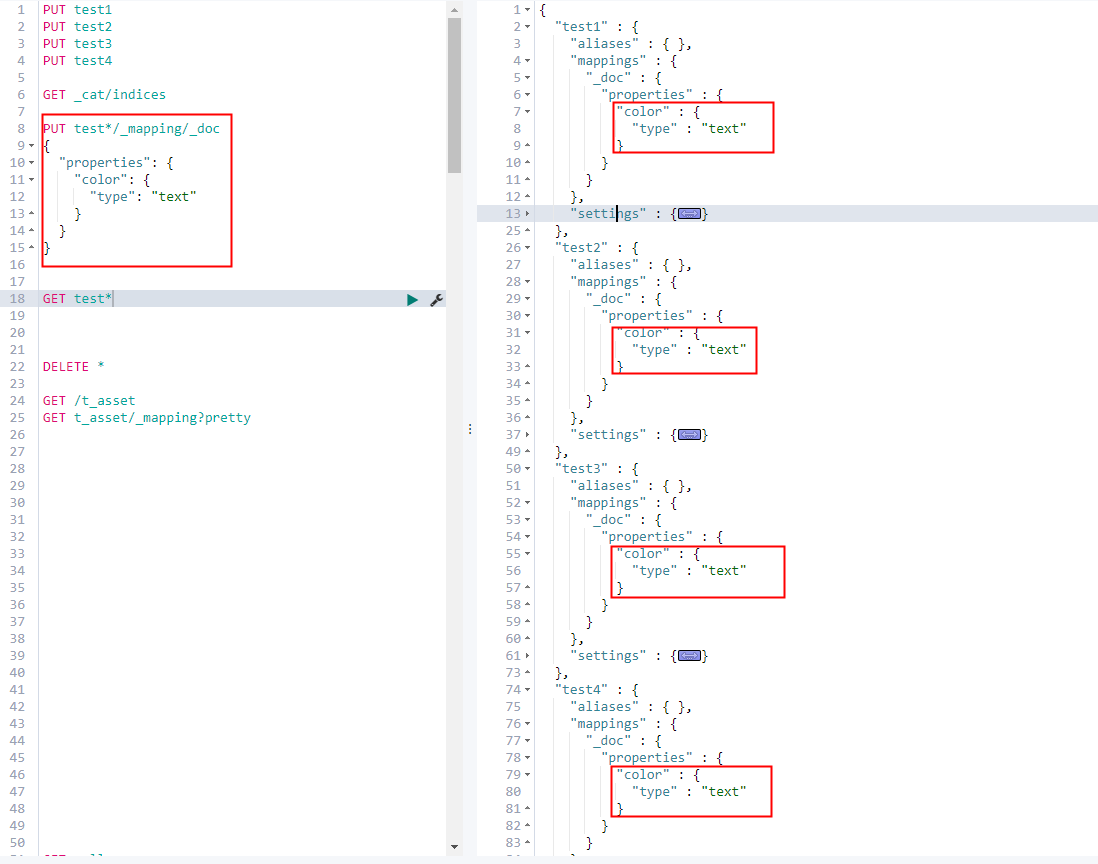This screenshot has width=1098, height=864.
Task: Place the cursor on the DELETE * request line
Action: (74, 367)
